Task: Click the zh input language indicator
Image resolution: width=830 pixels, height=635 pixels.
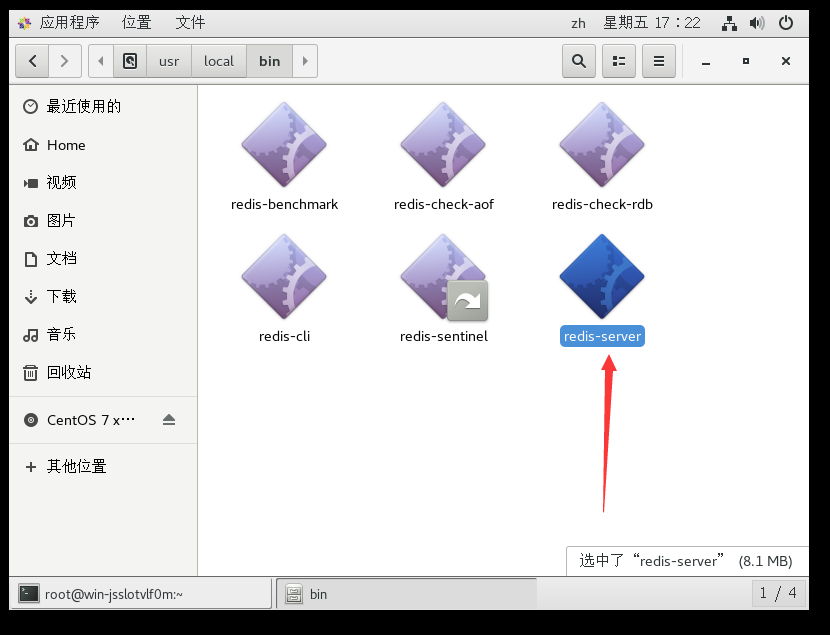Action: click(578, 23)
